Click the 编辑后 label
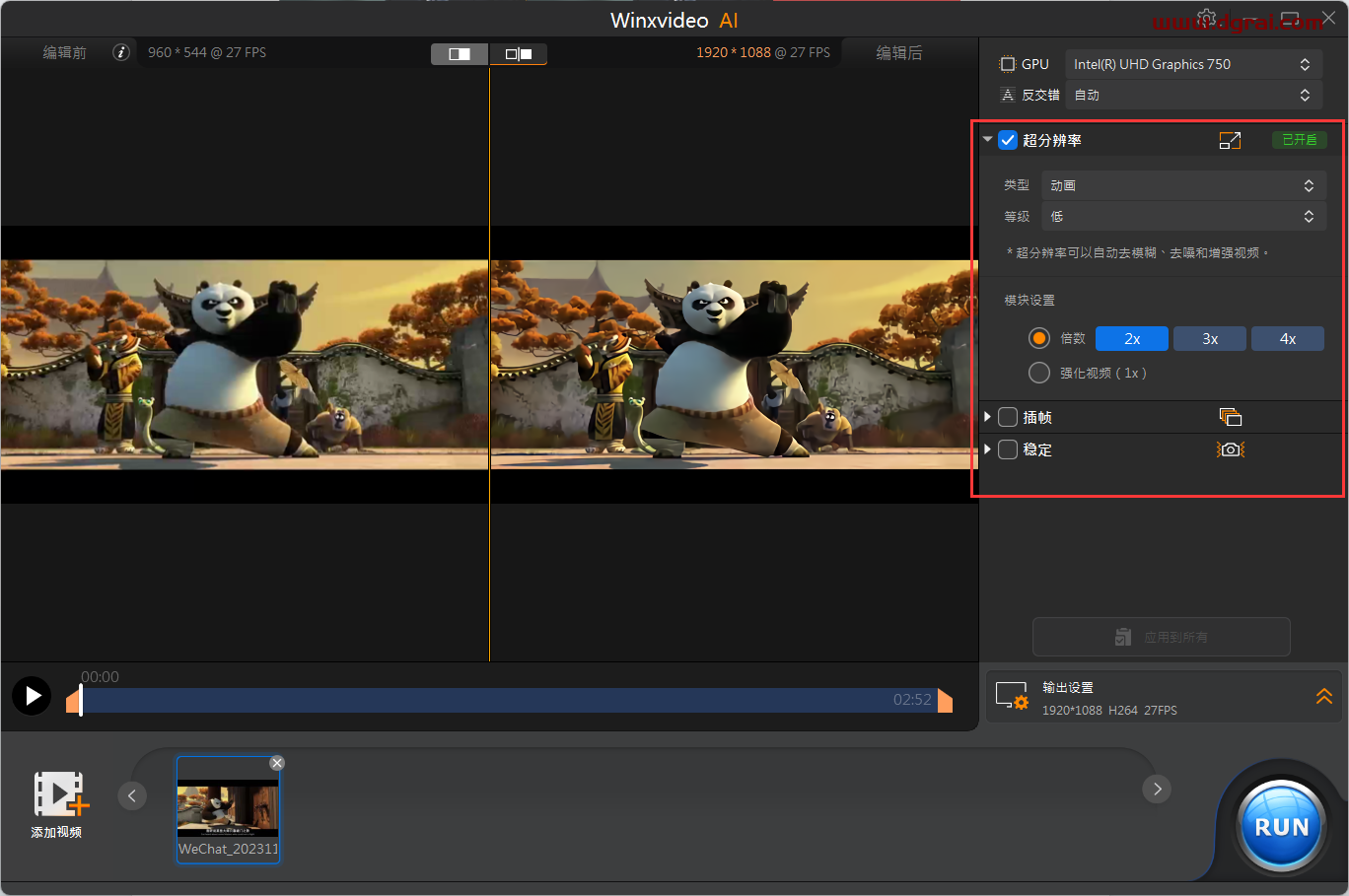The height and width of the screenshot is (896, 1349). [x=899, y=52]
